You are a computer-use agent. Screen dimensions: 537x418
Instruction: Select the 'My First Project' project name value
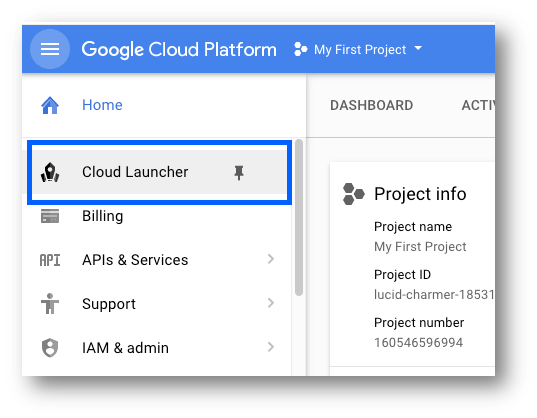point(420,247)
